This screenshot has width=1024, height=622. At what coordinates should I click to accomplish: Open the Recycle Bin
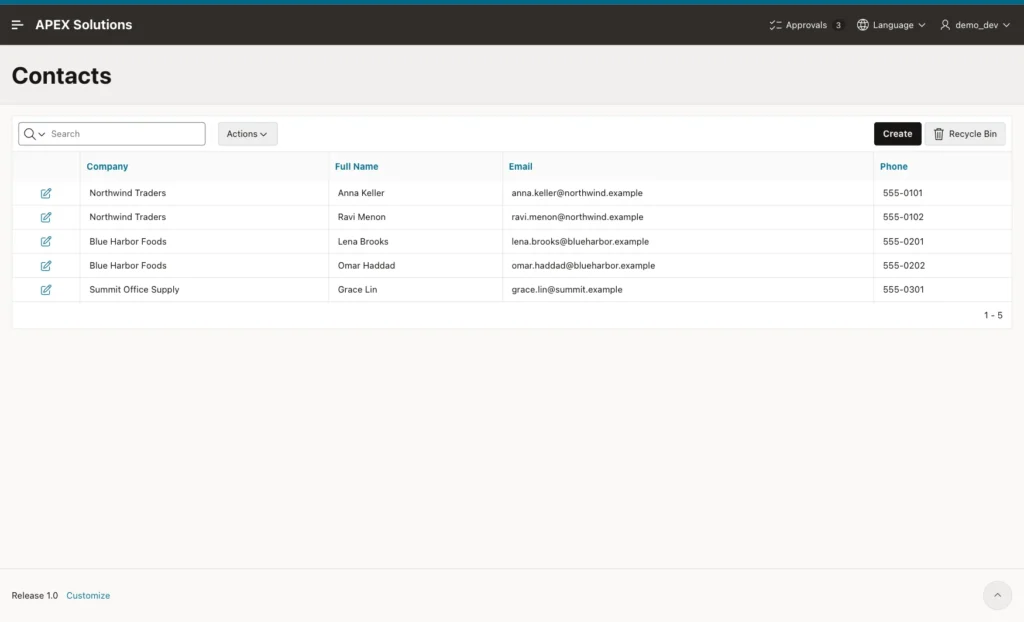click(965, 134)
